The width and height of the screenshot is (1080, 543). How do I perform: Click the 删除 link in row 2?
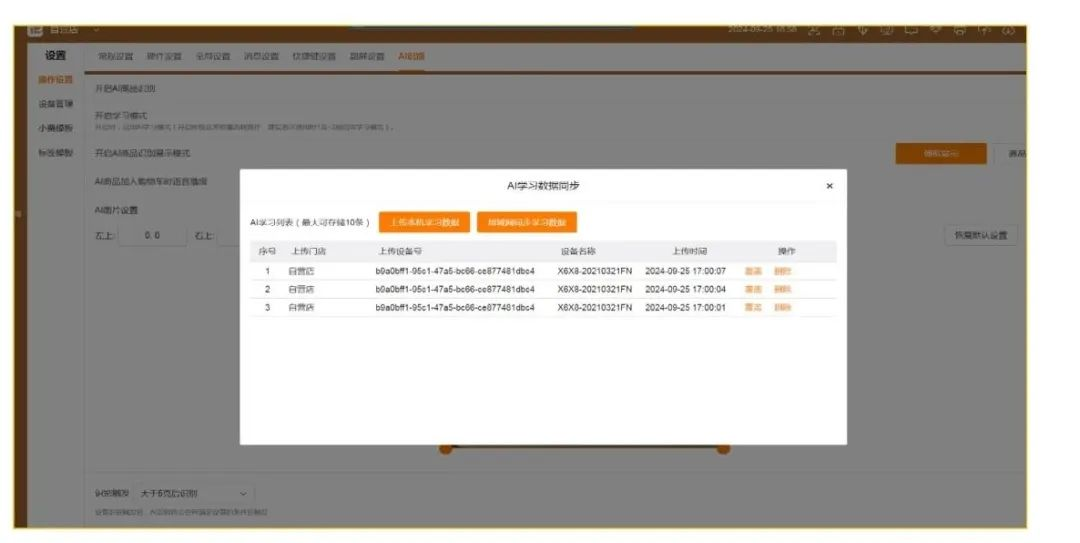coord(782,289)
